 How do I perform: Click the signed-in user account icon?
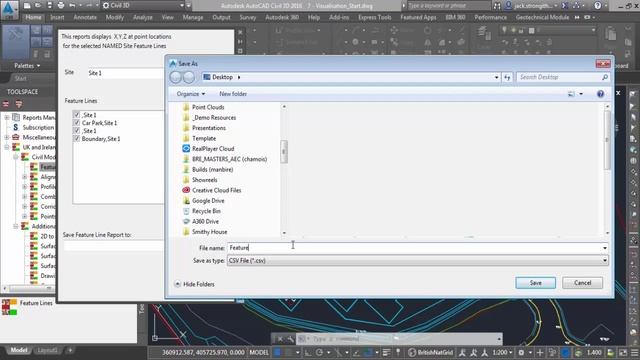509,6
